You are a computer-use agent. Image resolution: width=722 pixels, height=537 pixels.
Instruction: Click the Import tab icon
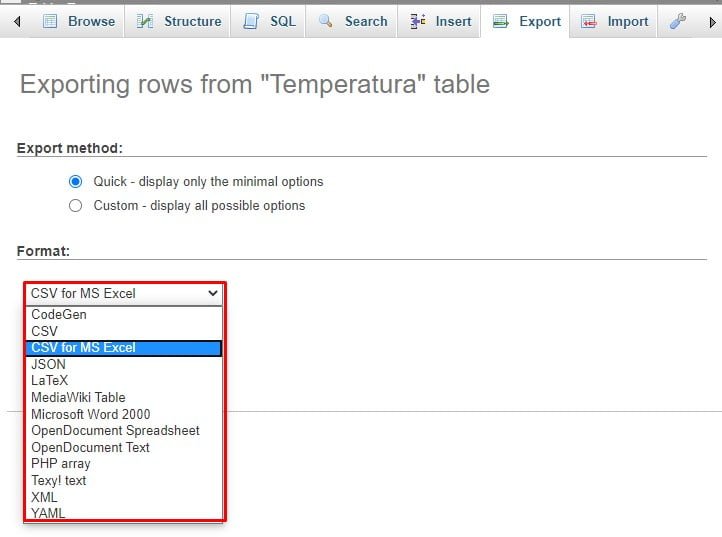click(x=590, y=21)
